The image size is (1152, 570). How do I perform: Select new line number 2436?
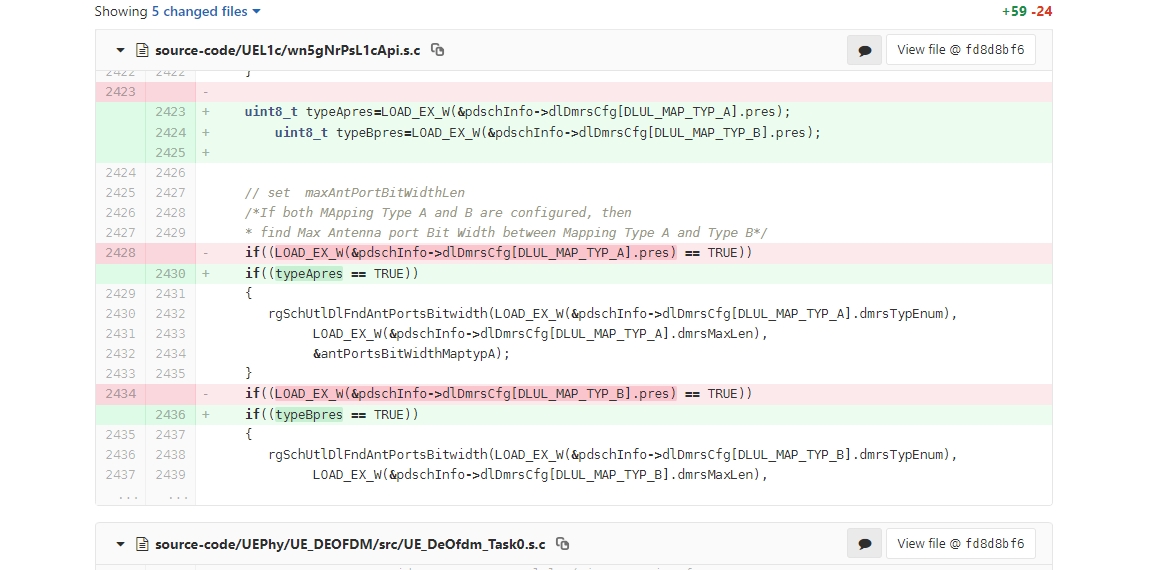(170, 414)
